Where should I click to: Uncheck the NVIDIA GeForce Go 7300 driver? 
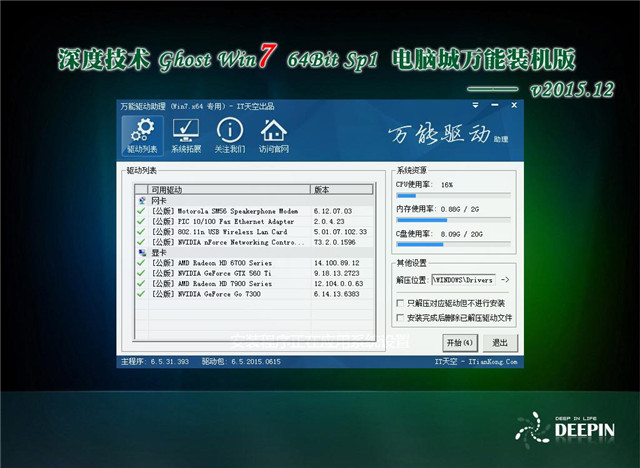click(141, 294)
